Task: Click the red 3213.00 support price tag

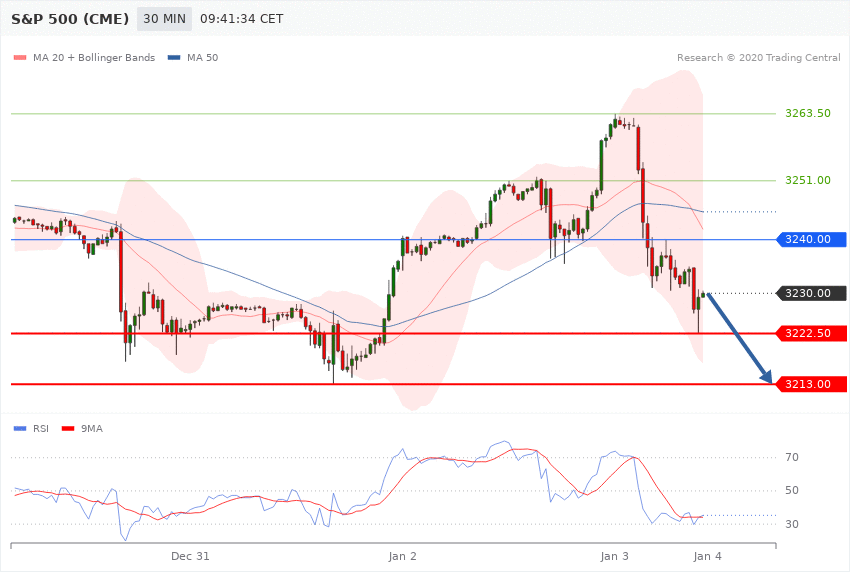Action: 812,384
